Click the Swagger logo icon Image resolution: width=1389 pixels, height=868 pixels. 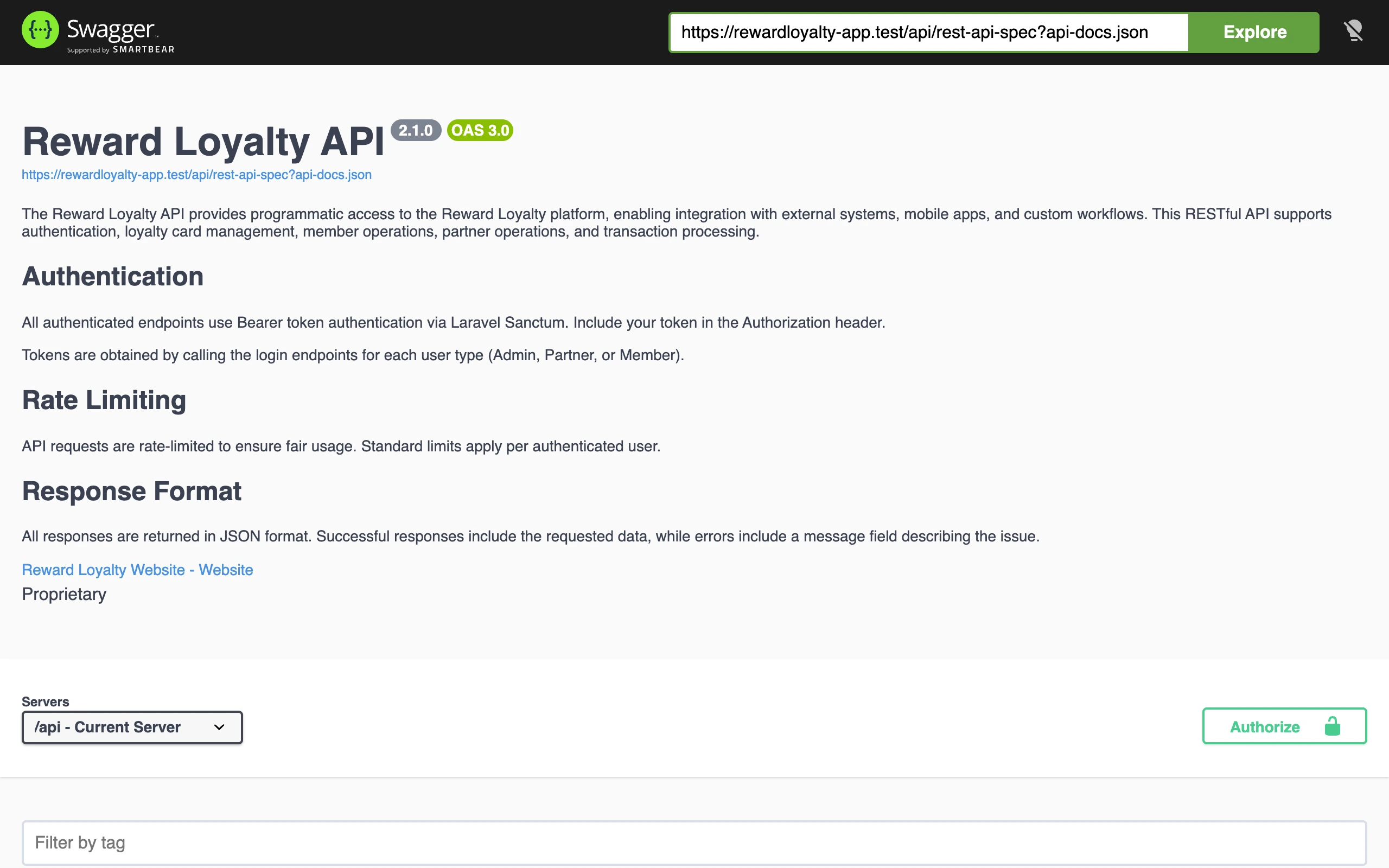coord(40,30)
